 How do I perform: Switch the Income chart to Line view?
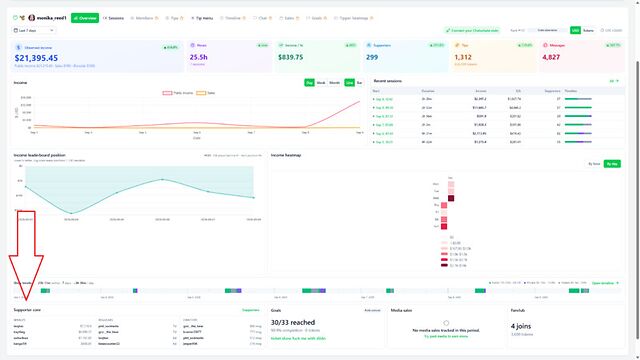349,83
